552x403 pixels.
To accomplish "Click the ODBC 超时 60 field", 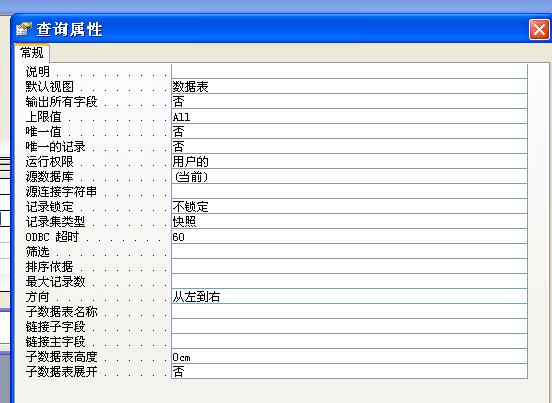I will tap(349, 237).
